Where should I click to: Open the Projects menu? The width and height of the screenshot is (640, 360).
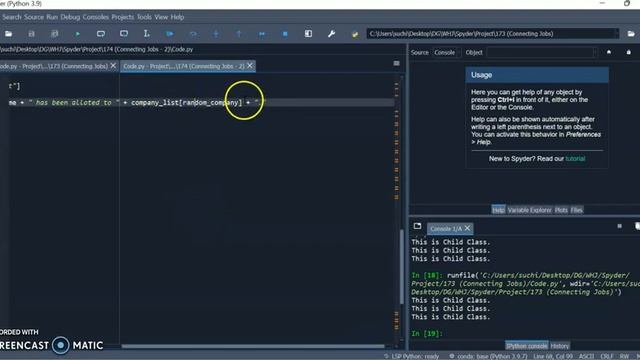coord(122,17)
